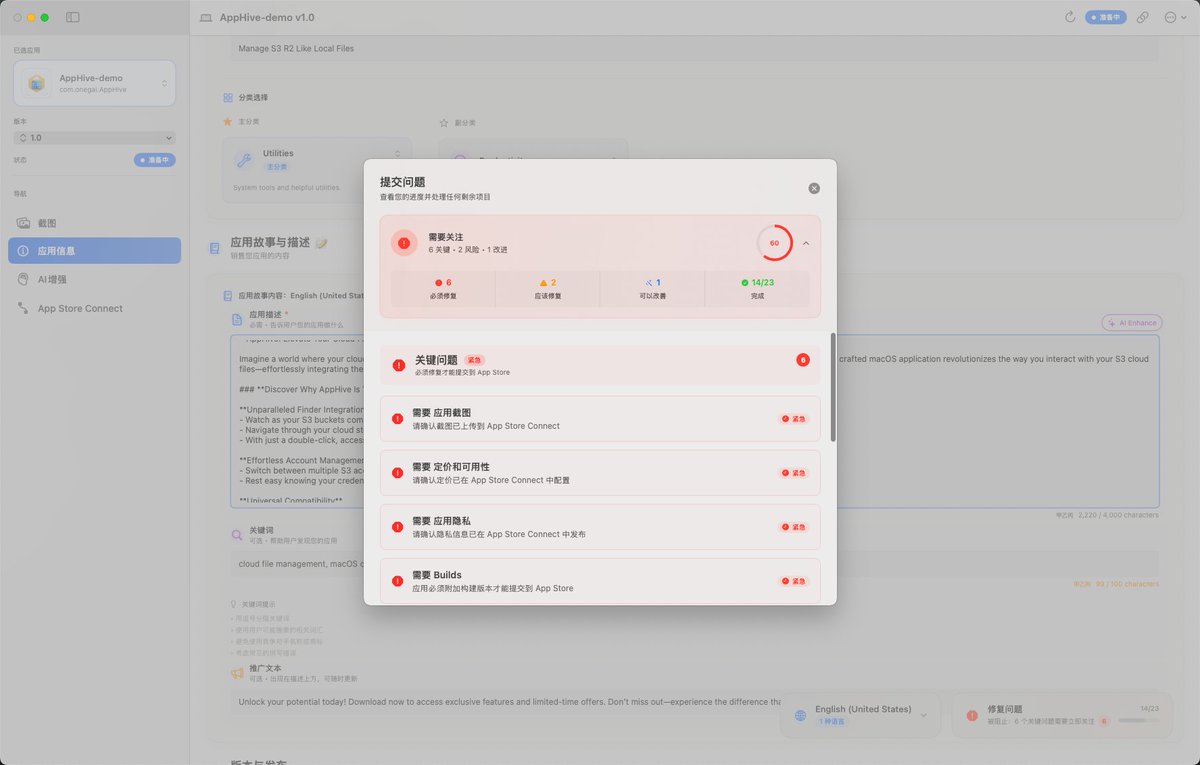Image resolution: width=1200 pixels, height=765 pixels.
Task: Click alert icon on 应用隐私 row
Action: (398, 527)
